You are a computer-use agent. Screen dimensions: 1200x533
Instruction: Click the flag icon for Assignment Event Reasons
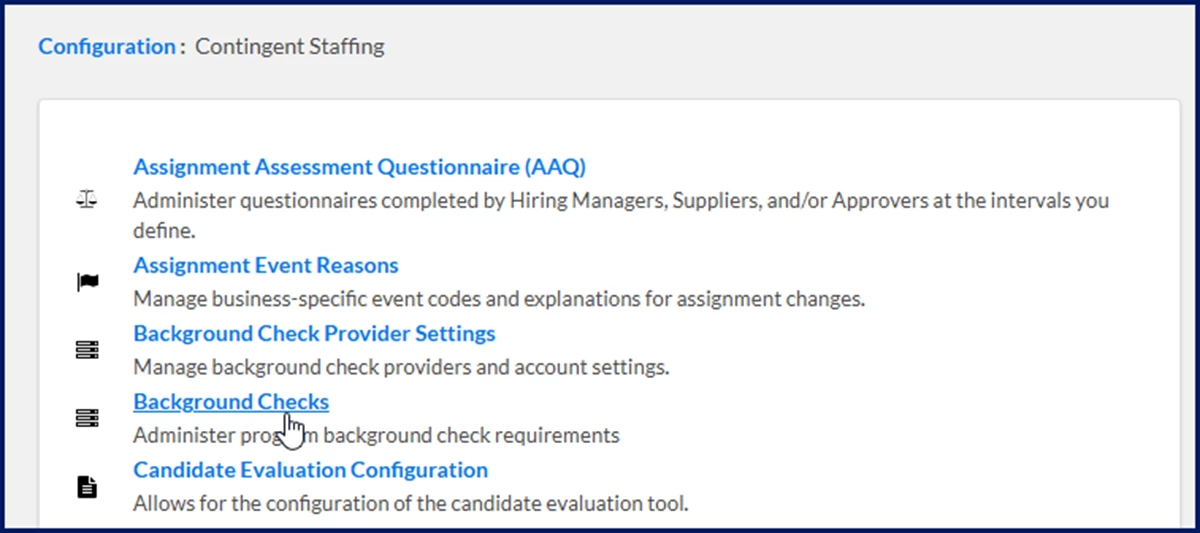[88, 283]
